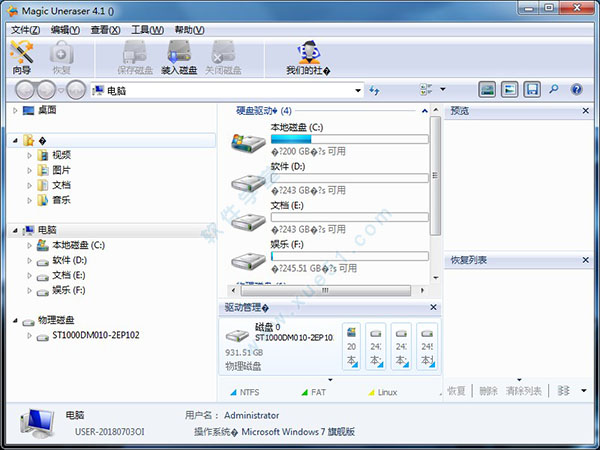Expand the 视频 folder node
The height and width of the screenshot is (450, 600).
(x=29, y=155)
